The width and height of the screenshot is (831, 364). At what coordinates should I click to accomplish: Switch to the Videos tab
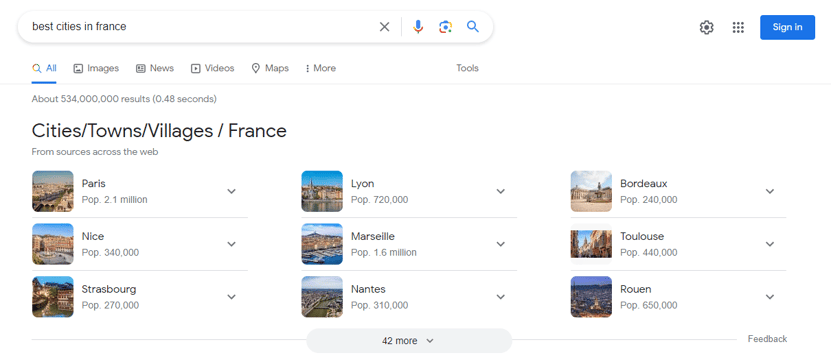[213, 68]
